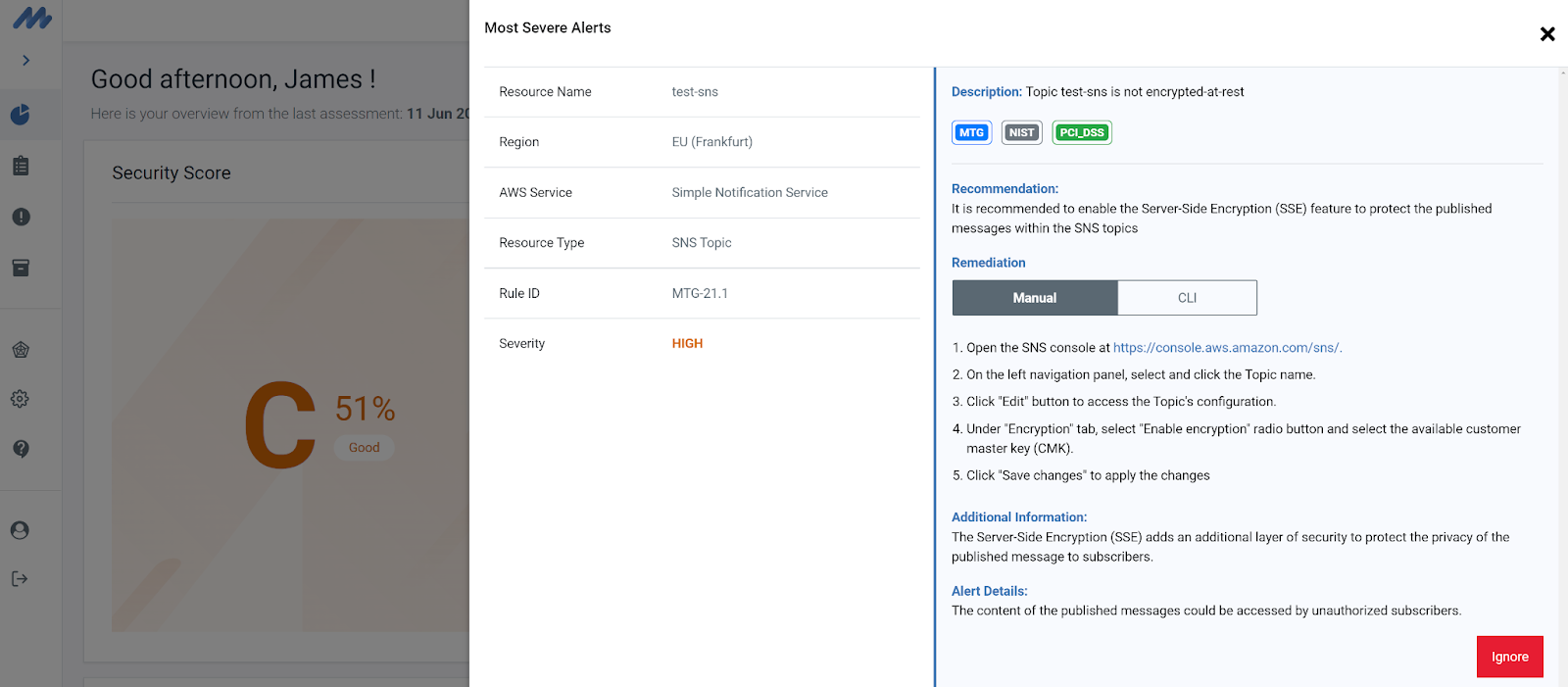The height and width of the screenshot is (687, 1568).
Task: Click the app logo in the sidebar
Action: (x=32, y=18)
